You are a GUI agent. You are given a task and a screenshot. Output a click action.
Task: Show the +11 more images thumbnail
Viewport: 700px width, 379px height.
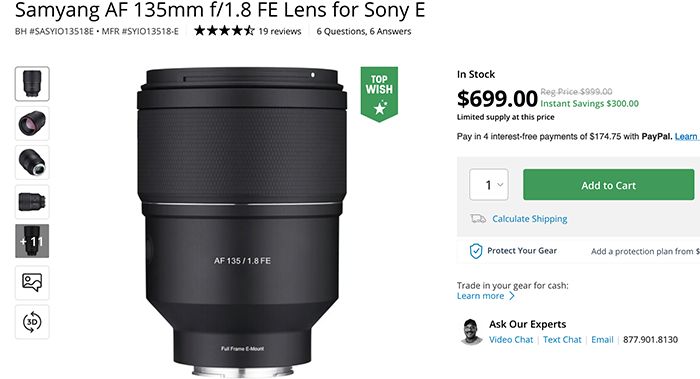coord(32,241)
